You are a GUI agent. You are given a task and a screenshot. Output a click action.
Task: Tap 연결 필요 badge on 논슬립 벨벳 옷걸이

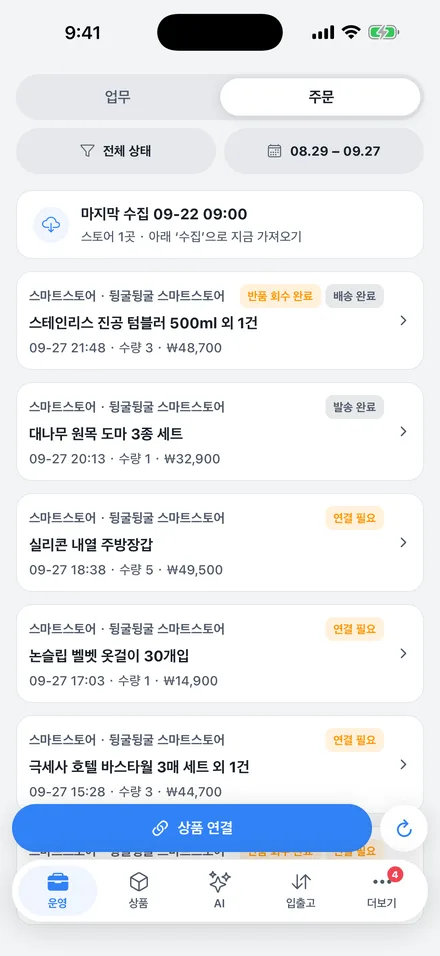(x=355, y=629)
